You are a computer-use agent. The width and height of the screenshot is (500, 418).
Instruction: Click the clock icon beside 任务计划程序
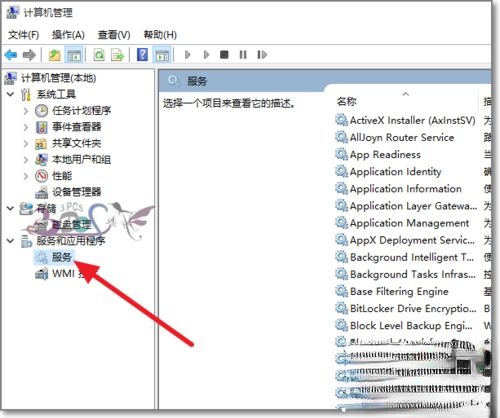[41, 111]
